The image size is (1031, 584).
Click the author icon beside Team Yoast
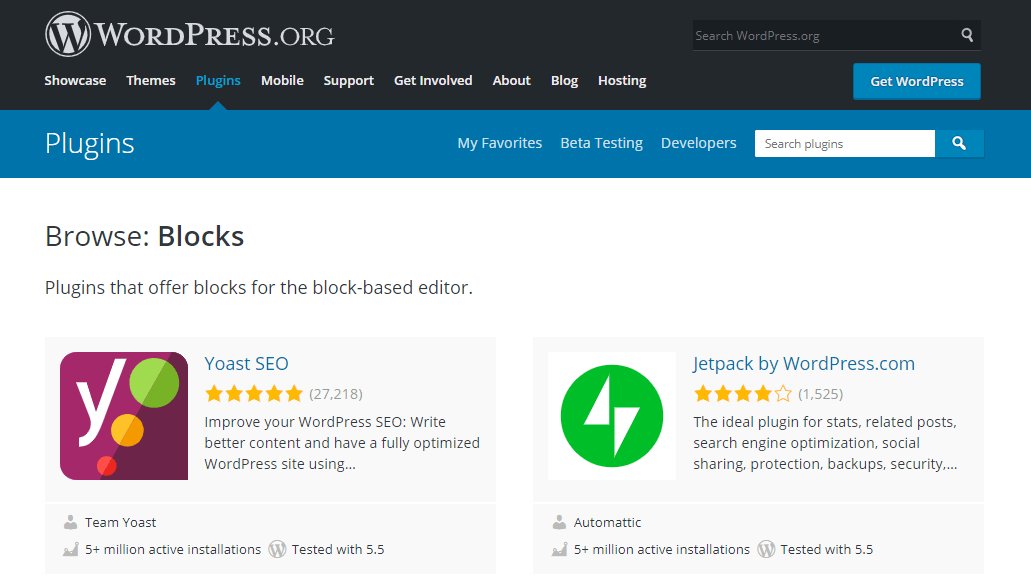pos(70,522)
